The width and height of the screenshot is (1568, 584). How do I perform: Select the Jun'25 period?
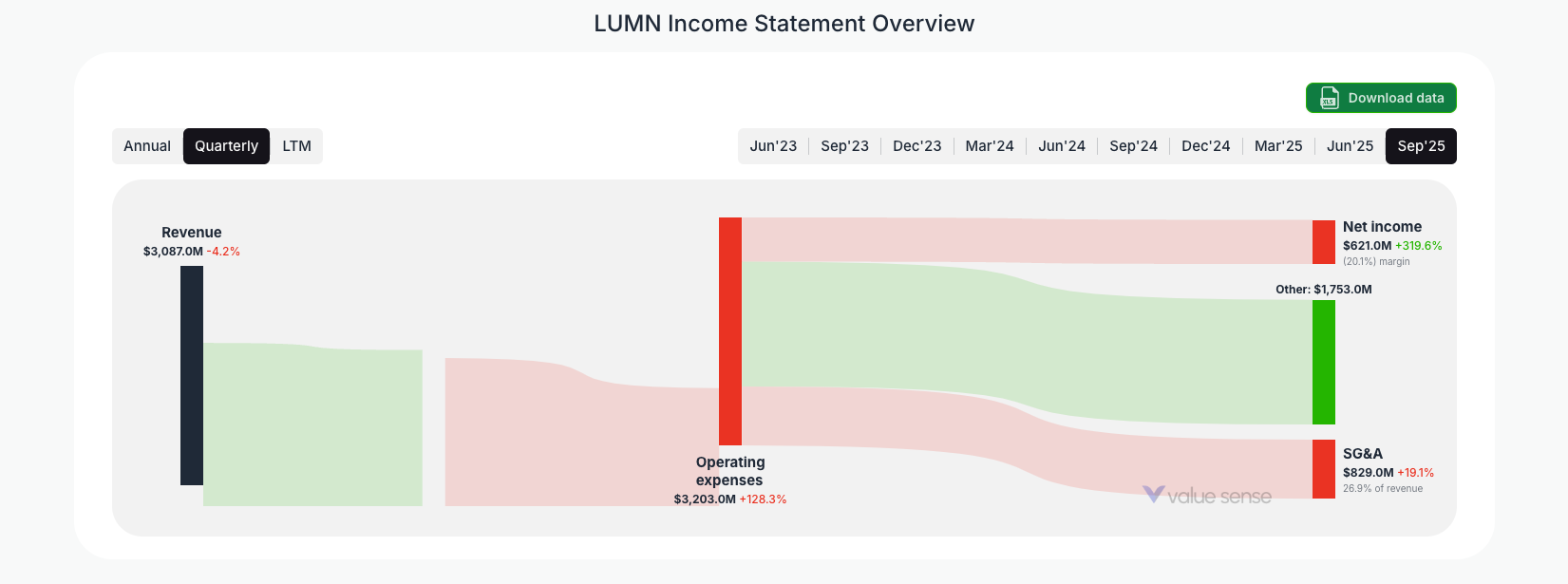[x=1351, y=146]
